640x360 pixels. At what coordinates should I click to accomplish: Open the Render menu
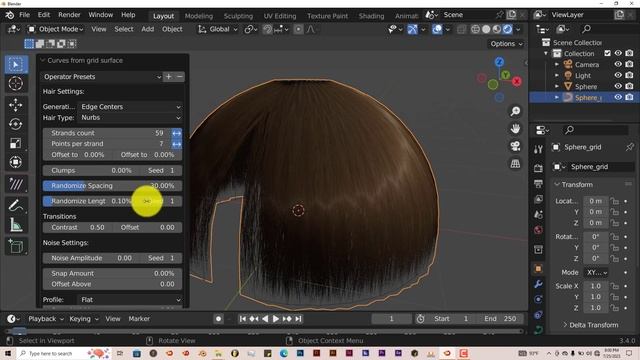pos(69,15)
